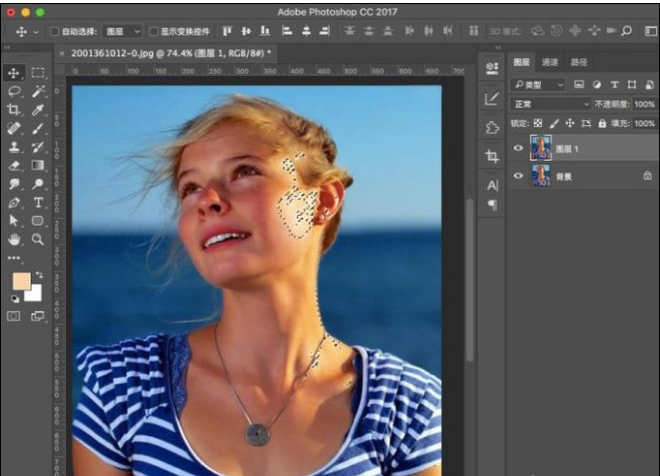
Task: Click the 不透明度 value field
Action: click(644, 104)
